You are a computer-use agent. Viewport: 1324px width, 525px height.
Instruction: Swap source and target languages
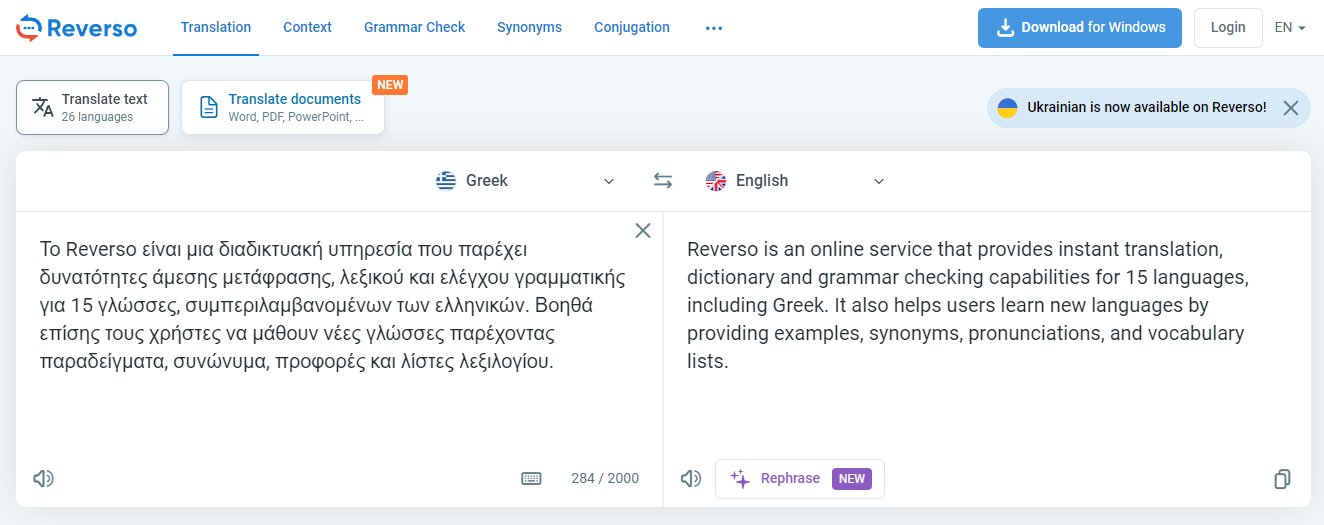point(663,181)
